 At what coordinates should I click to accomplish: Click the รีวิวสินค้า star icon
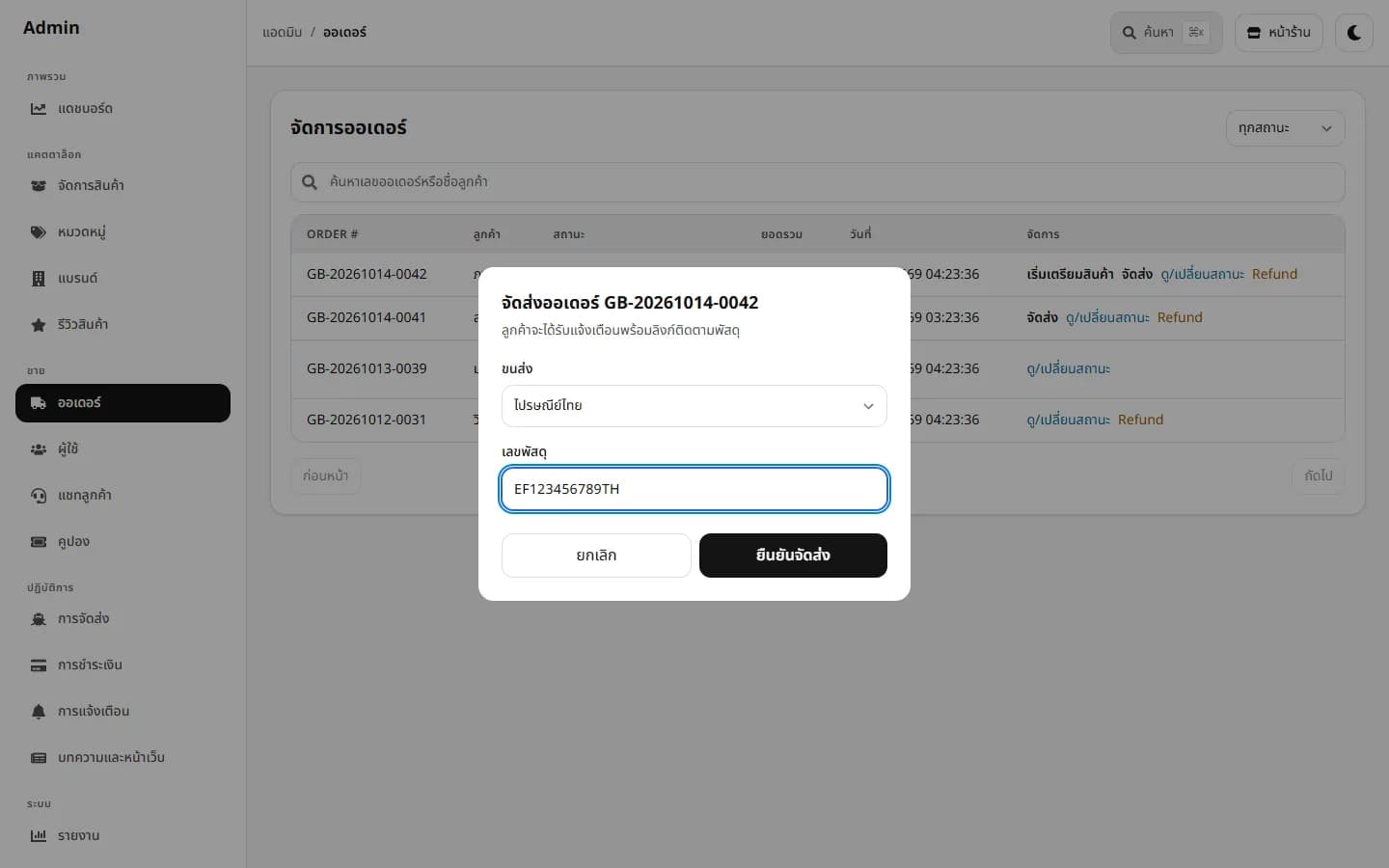[x=39, y=325]
